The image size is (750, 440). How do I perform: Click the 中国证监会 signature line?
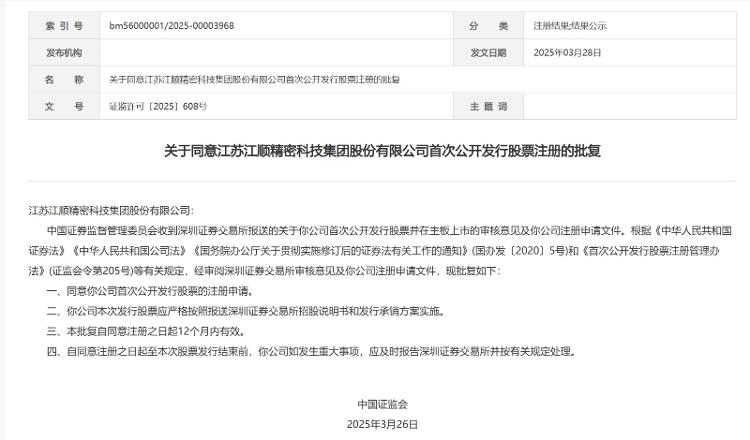coord(382,404)
